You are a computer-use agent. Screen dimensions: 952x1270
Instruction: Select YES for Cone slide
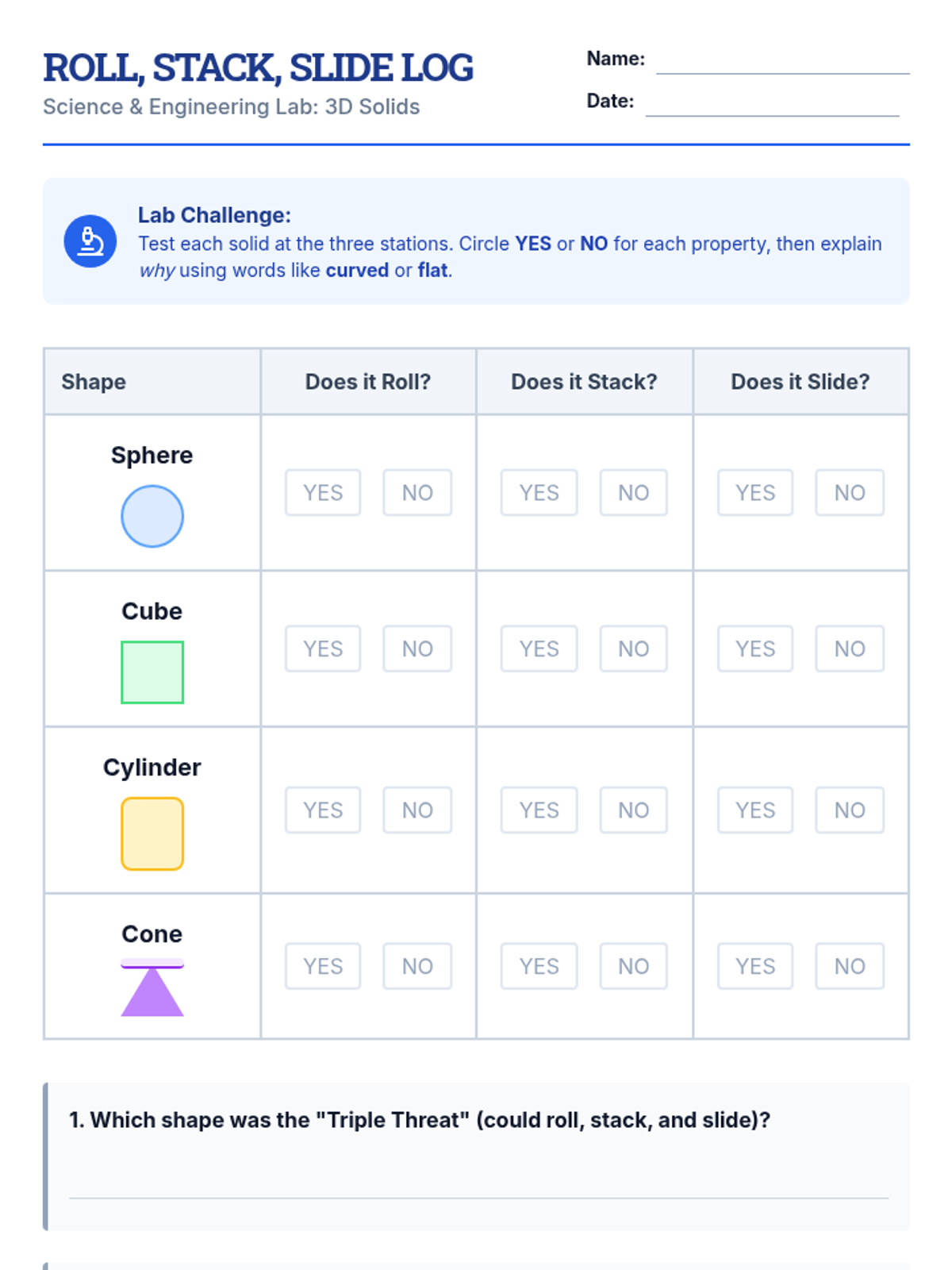[755, 967]
